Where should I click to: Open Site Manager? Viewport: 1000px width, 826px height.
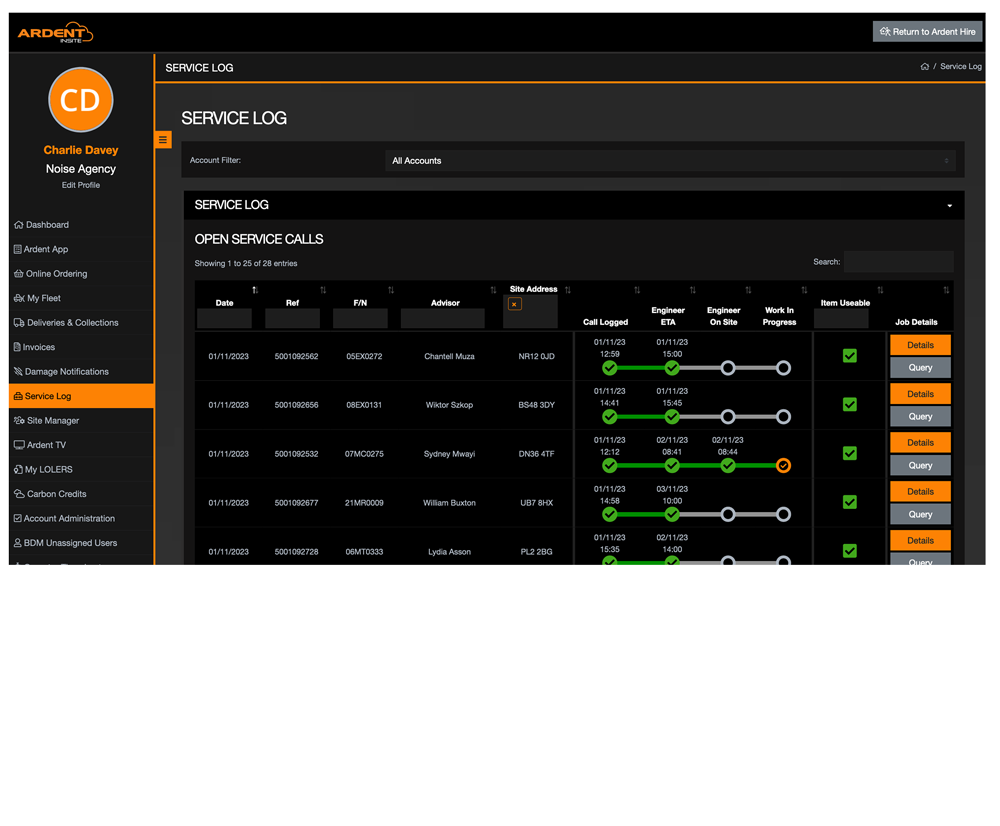[81, 421]
